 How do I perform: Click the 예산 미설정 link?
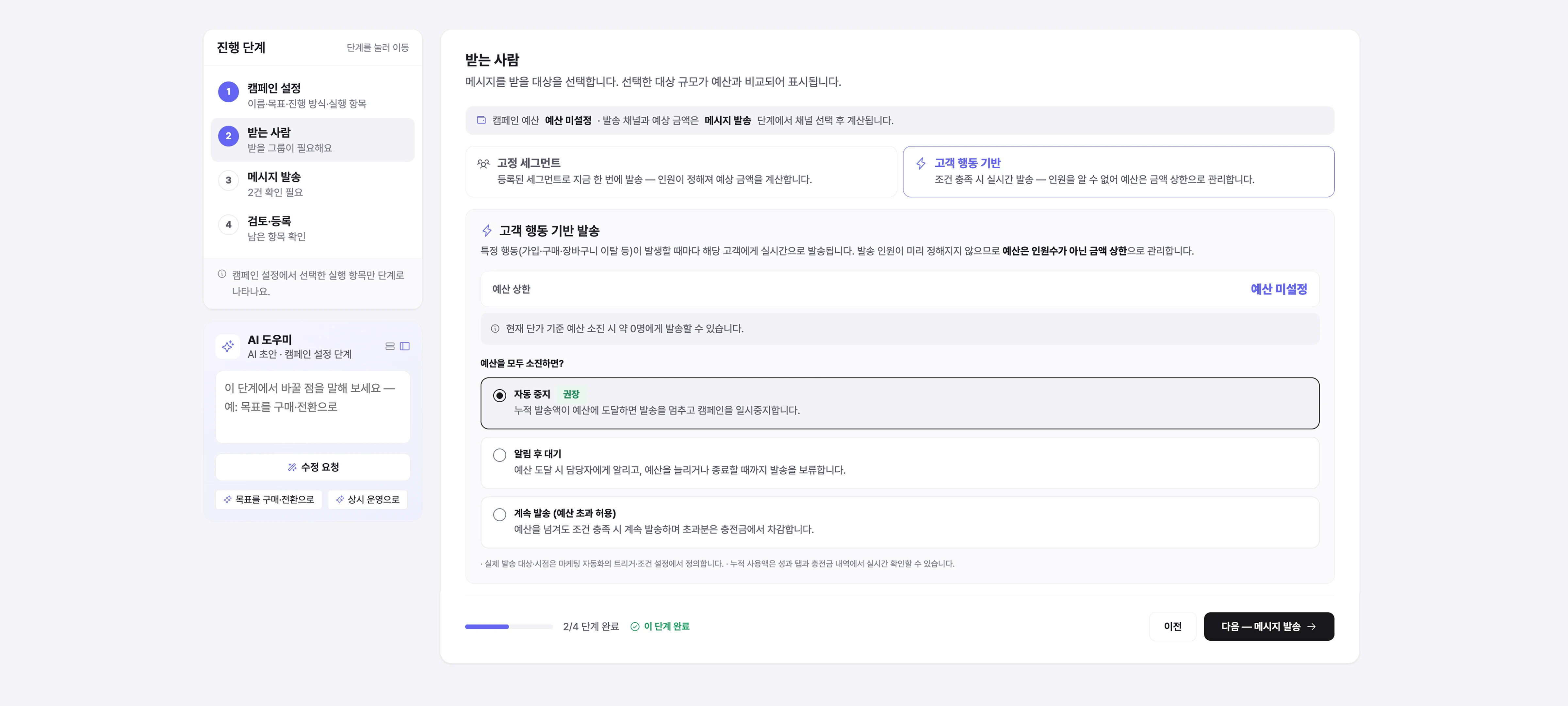click(1279, 289)
